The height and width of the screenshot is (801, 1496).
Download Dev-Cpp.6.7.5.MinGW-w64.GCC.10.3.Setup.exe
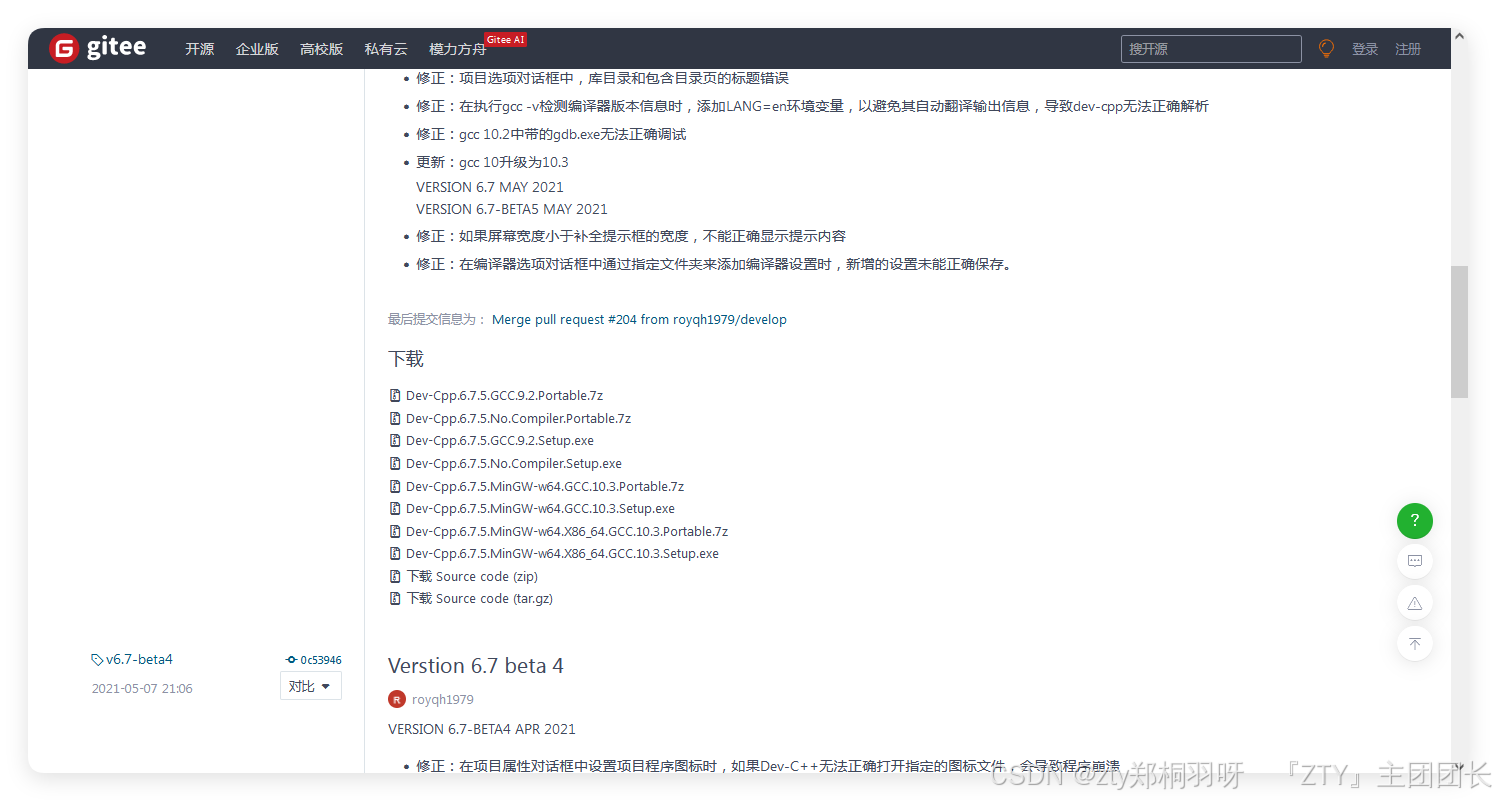point(540,509)
